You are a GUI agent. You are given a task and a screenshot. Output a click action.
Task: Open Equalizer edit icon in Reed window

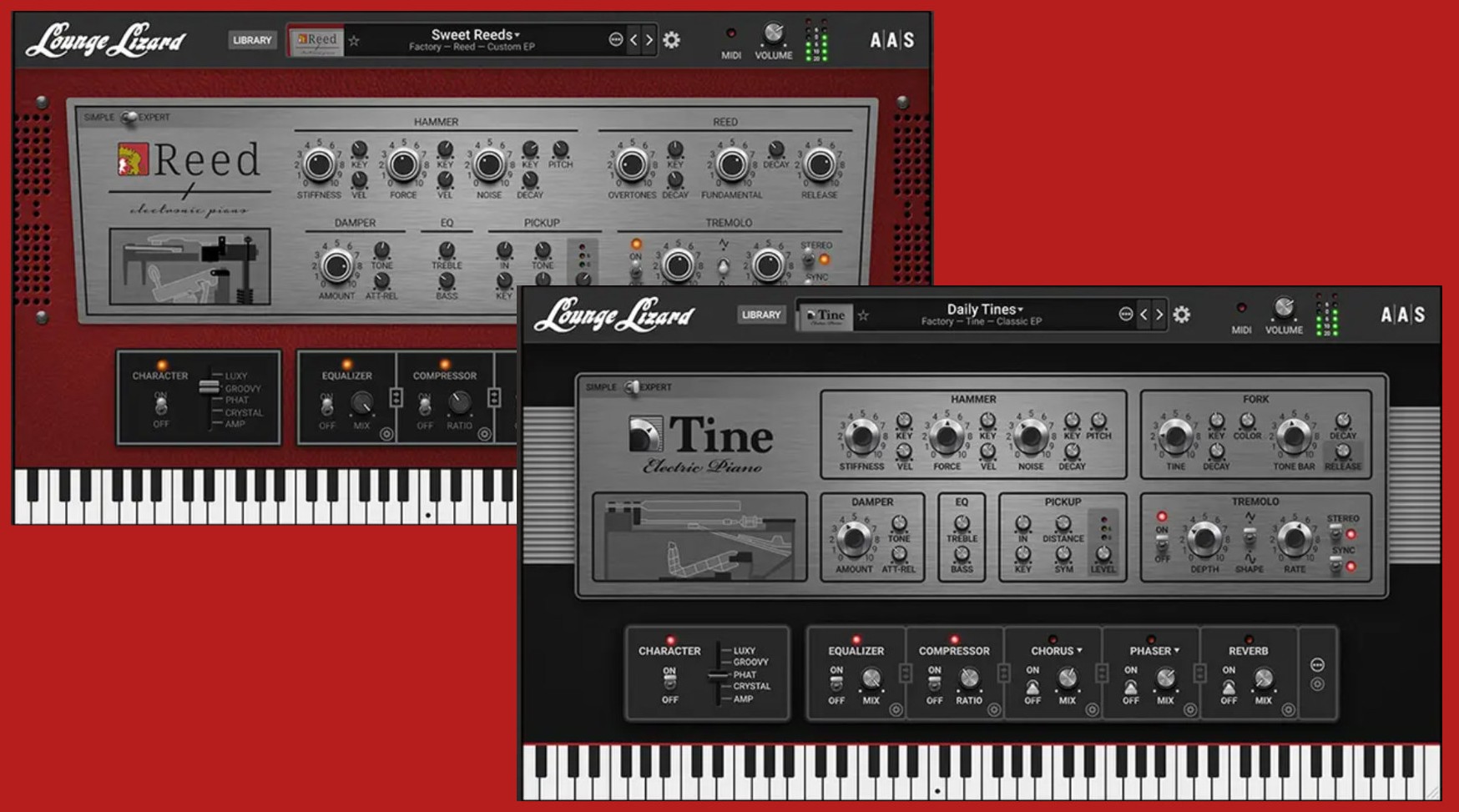tap(386, 434)
